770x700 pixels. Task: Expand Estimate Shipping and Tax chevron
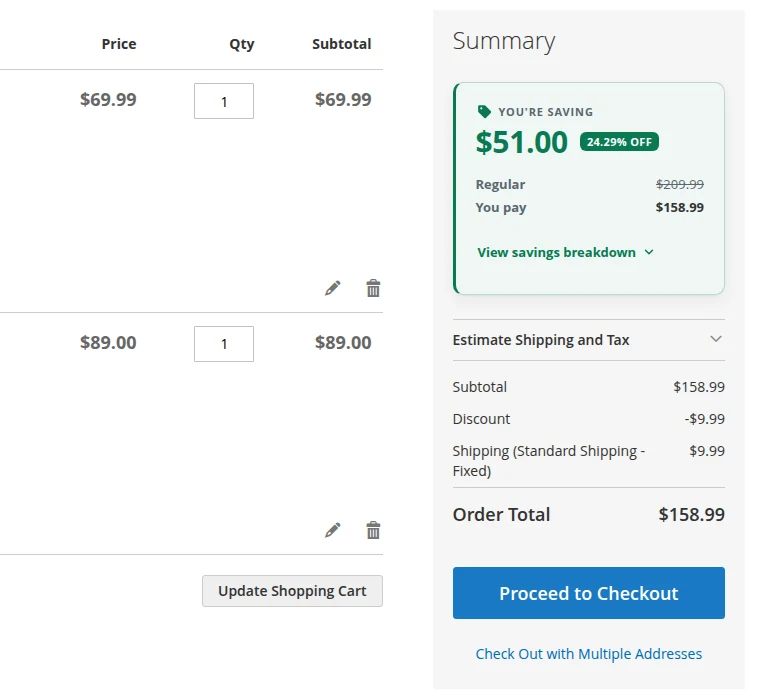716,339
